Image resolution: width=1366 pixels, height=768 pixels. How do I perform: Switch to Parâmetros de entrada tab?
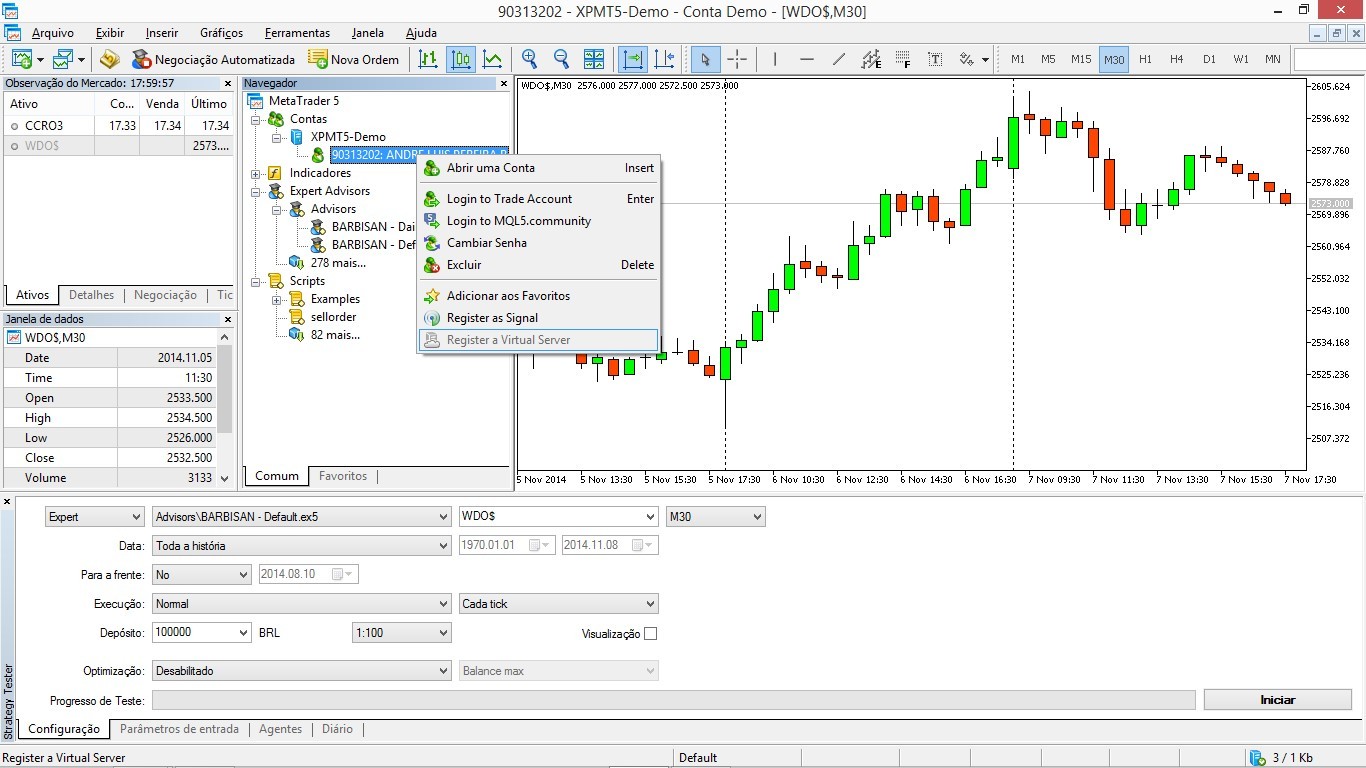pos(179,729)
